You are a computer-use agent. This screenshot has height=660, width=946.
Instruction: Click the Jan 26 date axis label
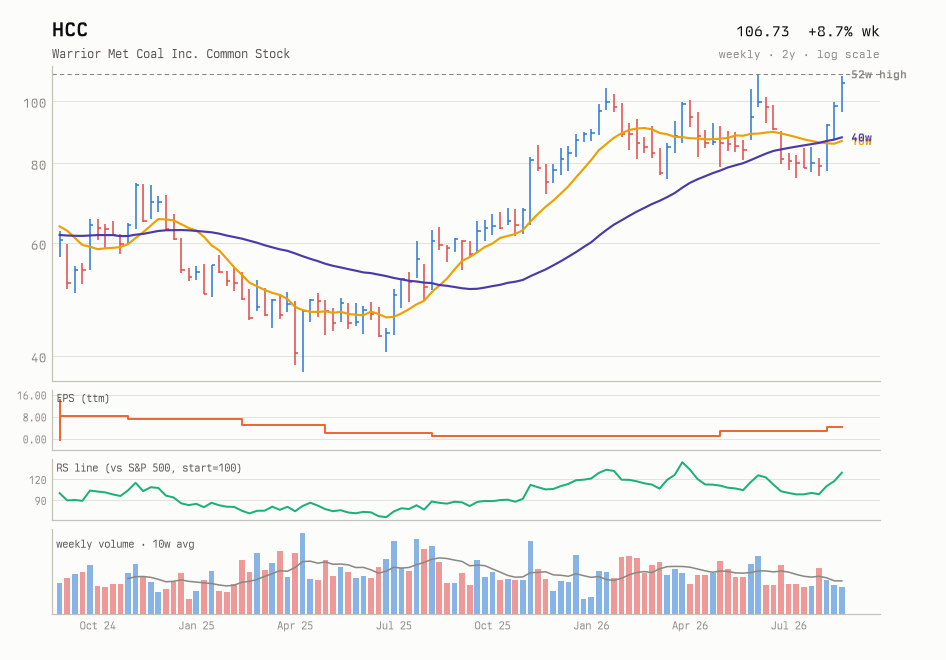click(x=591, y=626)
